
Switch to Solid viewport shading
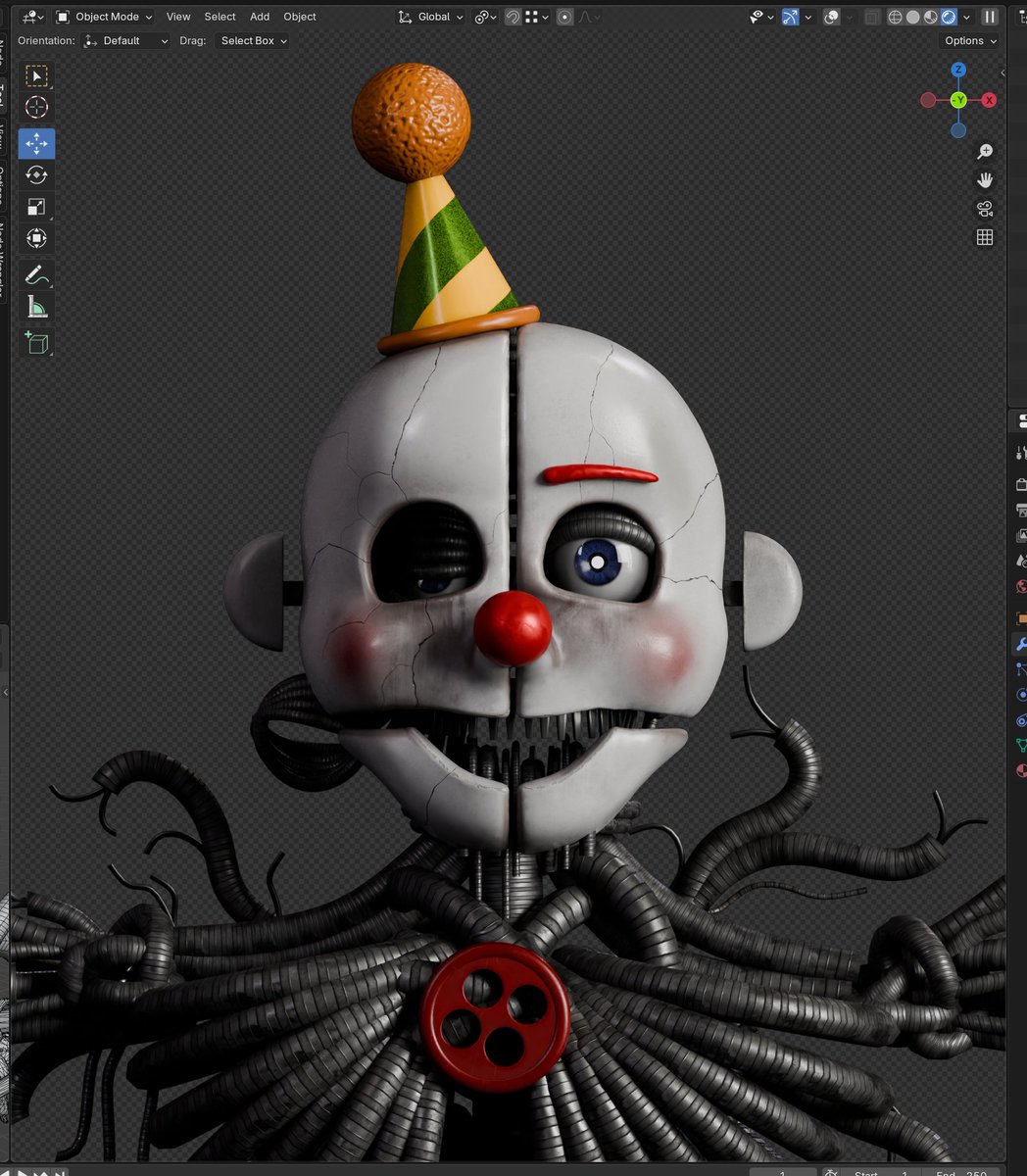point(912,17)
